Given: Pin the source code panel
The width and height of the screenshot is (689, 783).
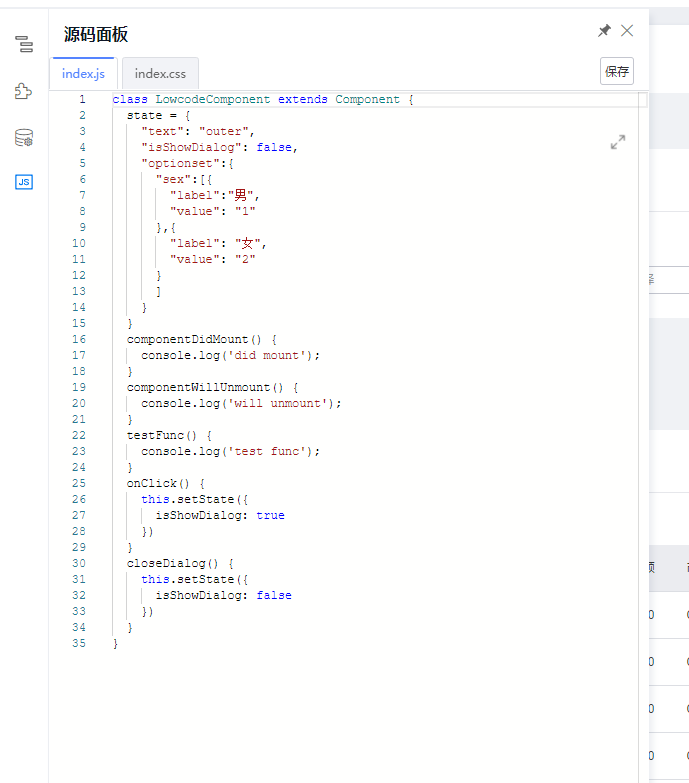Looking at the screenshot, I should 604,30.
